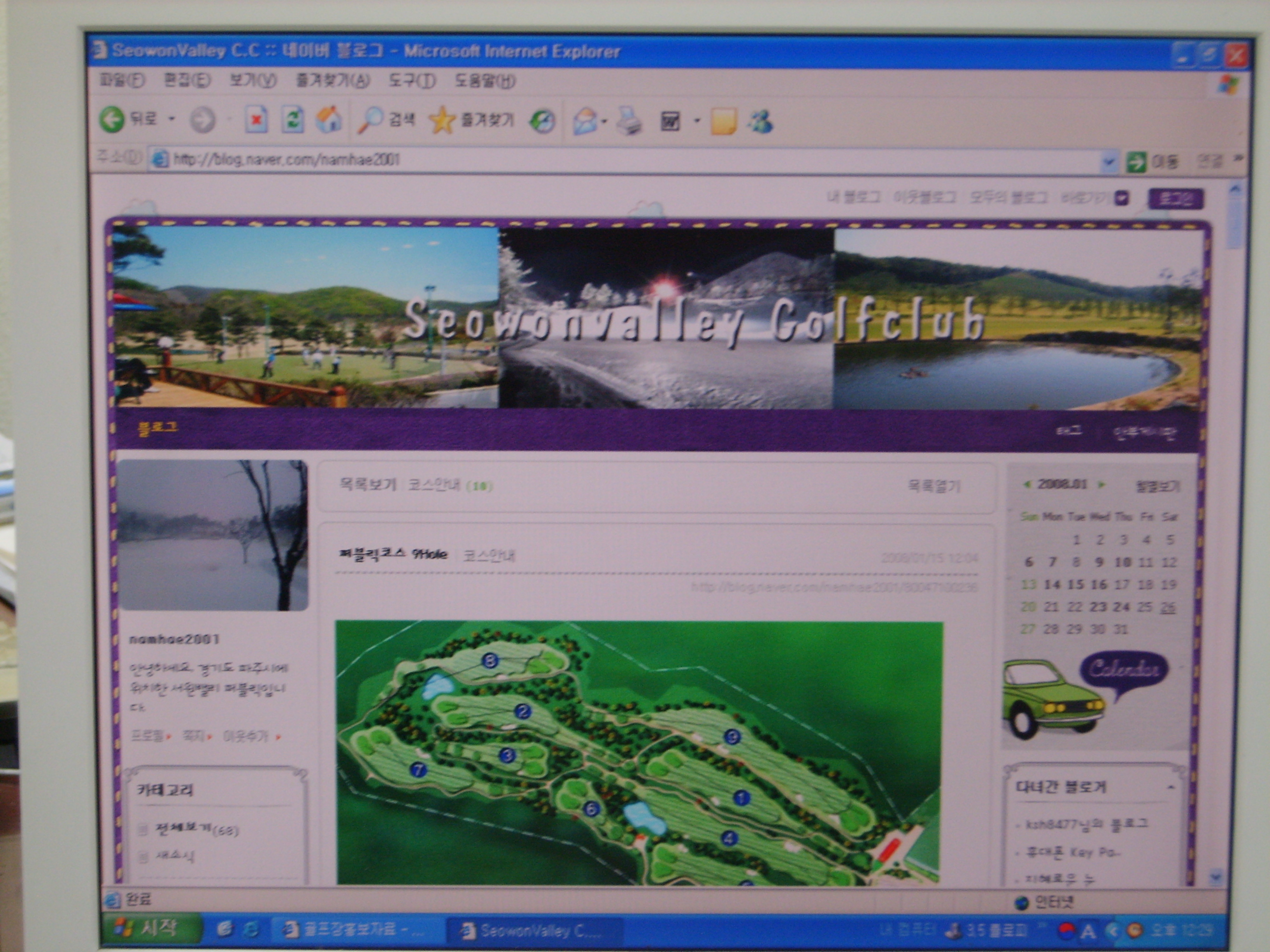Go to the Home page icon

coord(329,120)
